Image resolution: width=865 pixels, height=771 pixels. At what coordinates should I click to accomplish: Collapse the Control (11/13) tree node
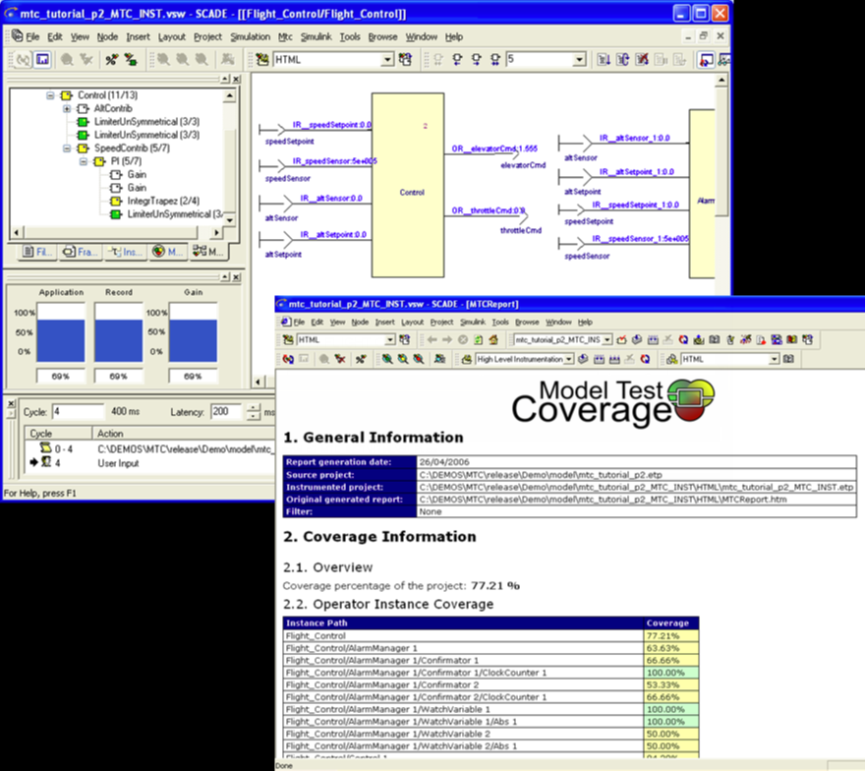[x=50, y=95]
